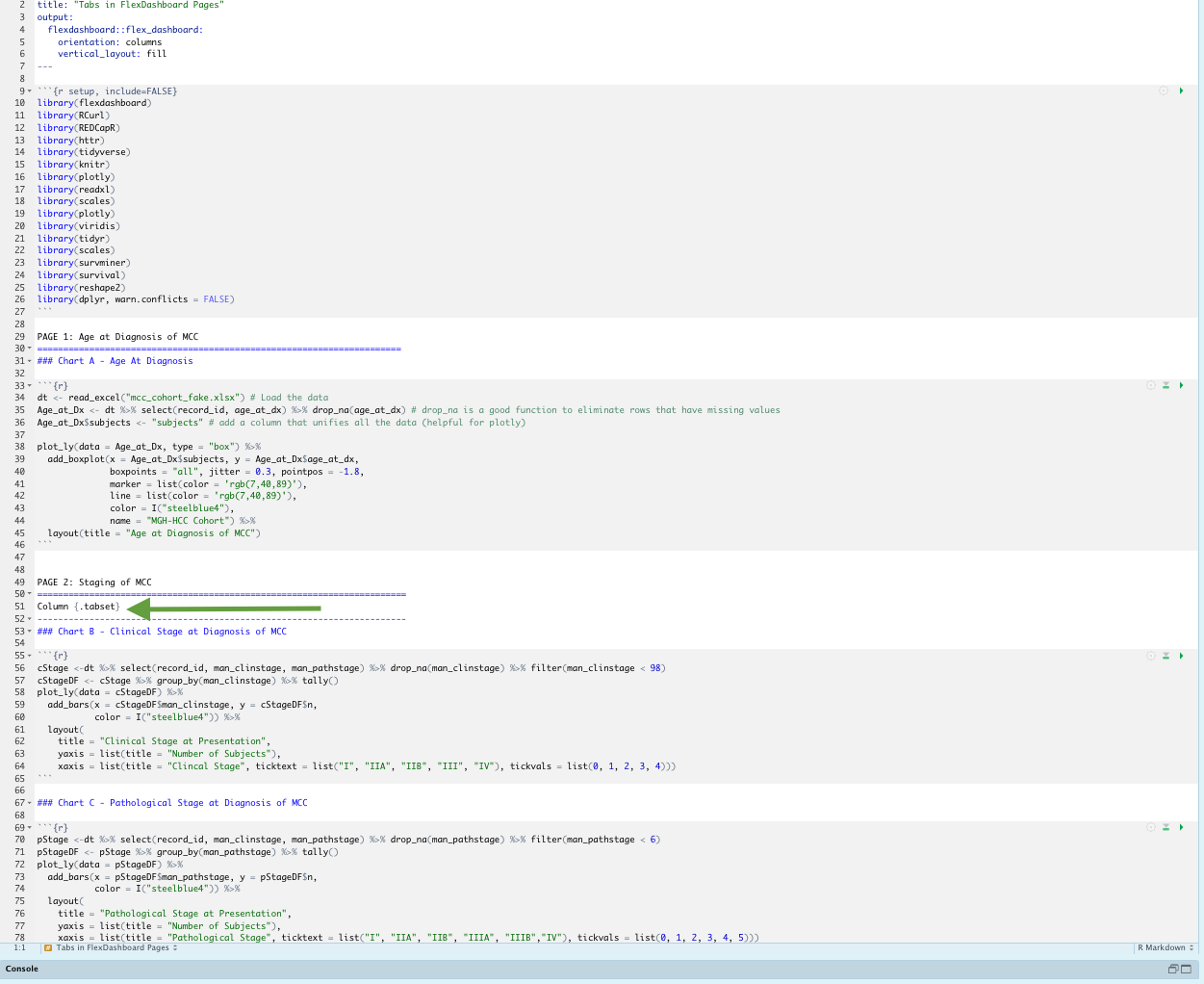Click the 'orientation: columns' YAML line
Screen dimensions: 1204x984
click(x=110, y=41)
